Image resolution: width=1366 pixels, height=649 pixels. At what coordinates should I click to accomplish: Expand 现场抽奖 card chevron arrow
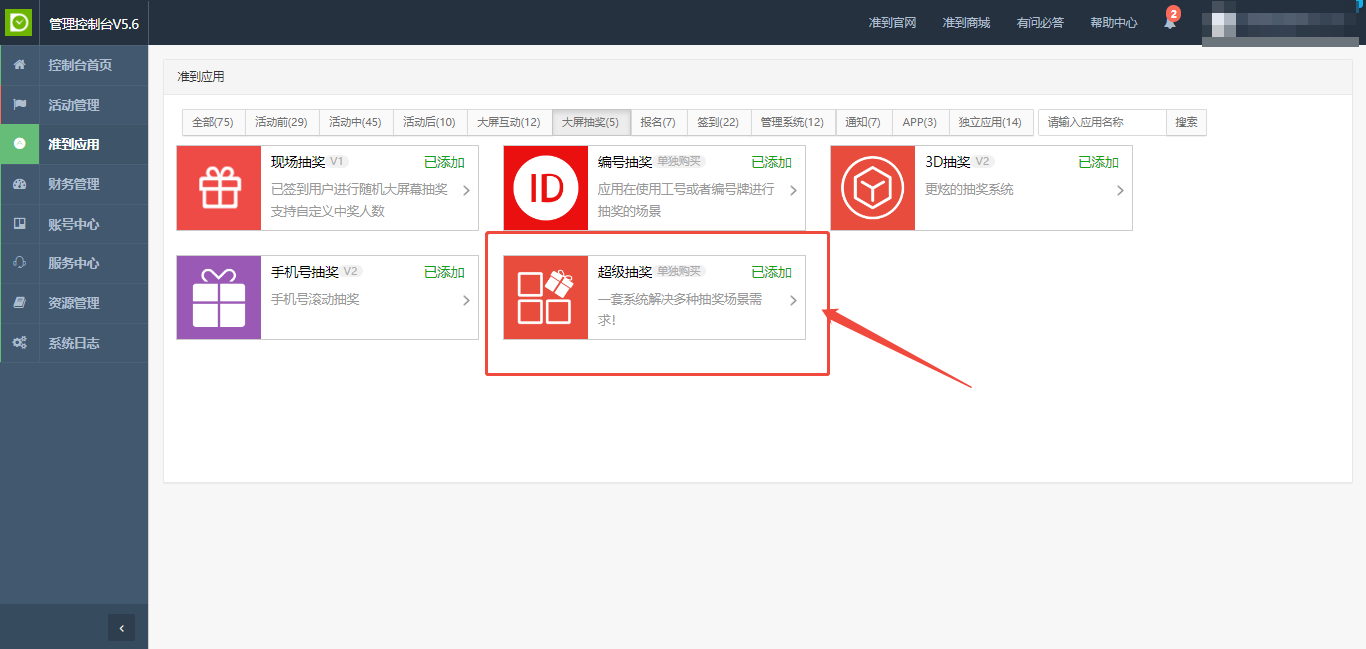coord(466,191)
